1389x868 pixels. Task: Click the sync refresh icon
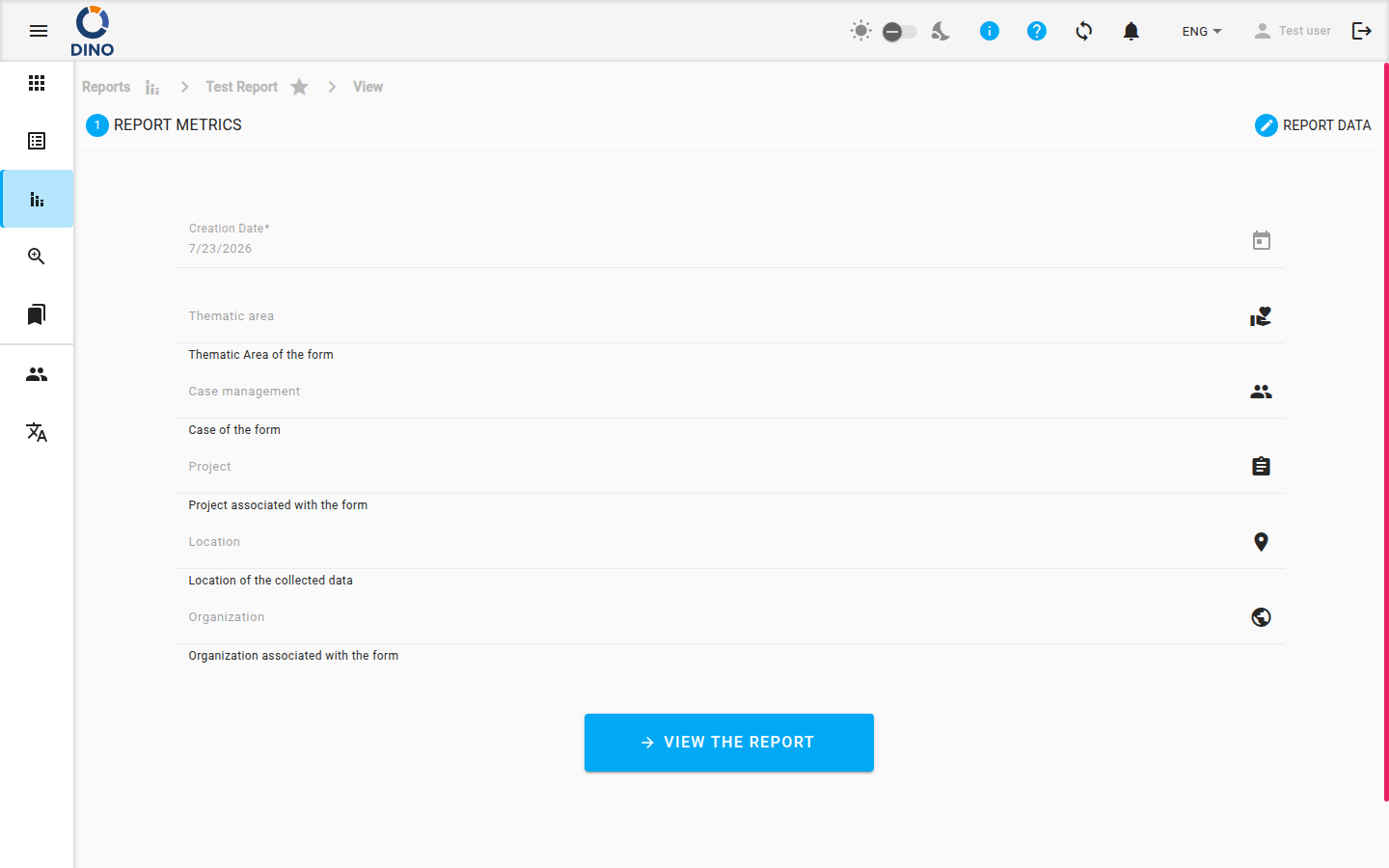(1084, 31)
